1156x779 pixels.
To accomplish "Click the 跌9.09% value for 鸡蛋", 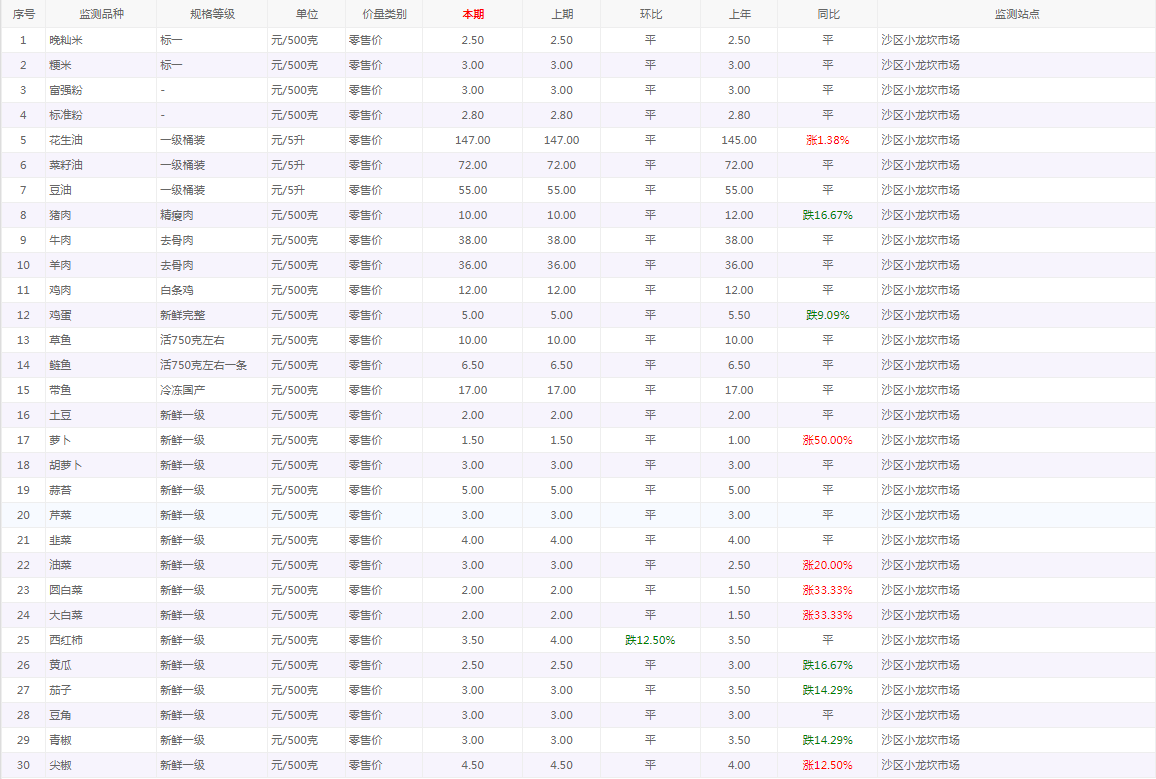I will [828, 315].
